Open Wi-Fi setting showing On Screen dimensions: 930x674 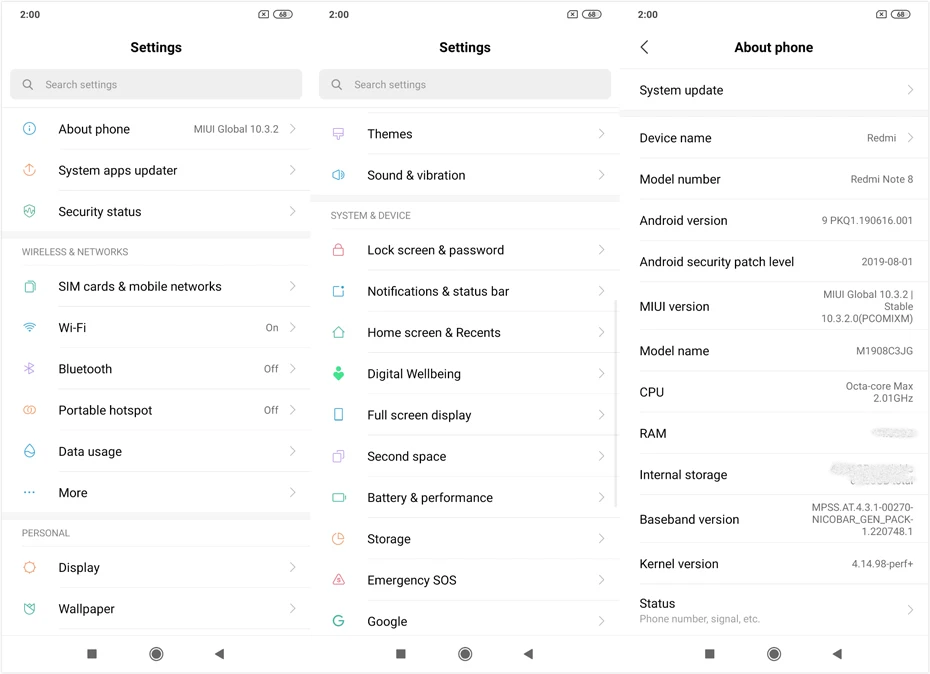click(x=156, y=328)
